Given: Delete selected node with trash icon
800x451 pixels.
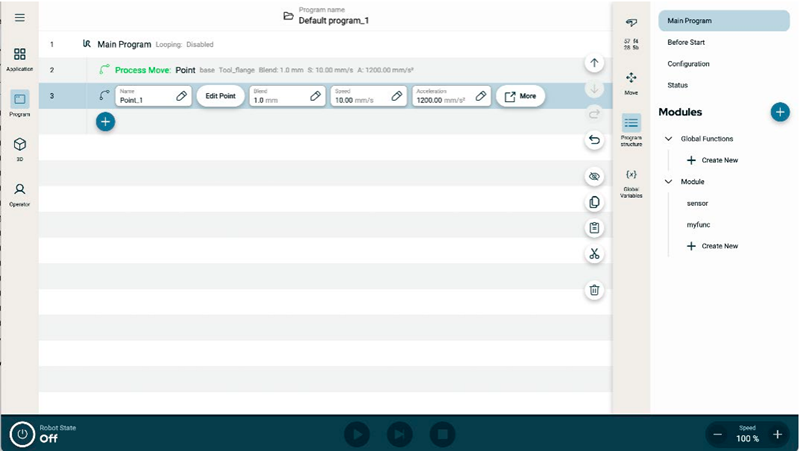Looking at the screenshot, I should [x=594, y=290].
